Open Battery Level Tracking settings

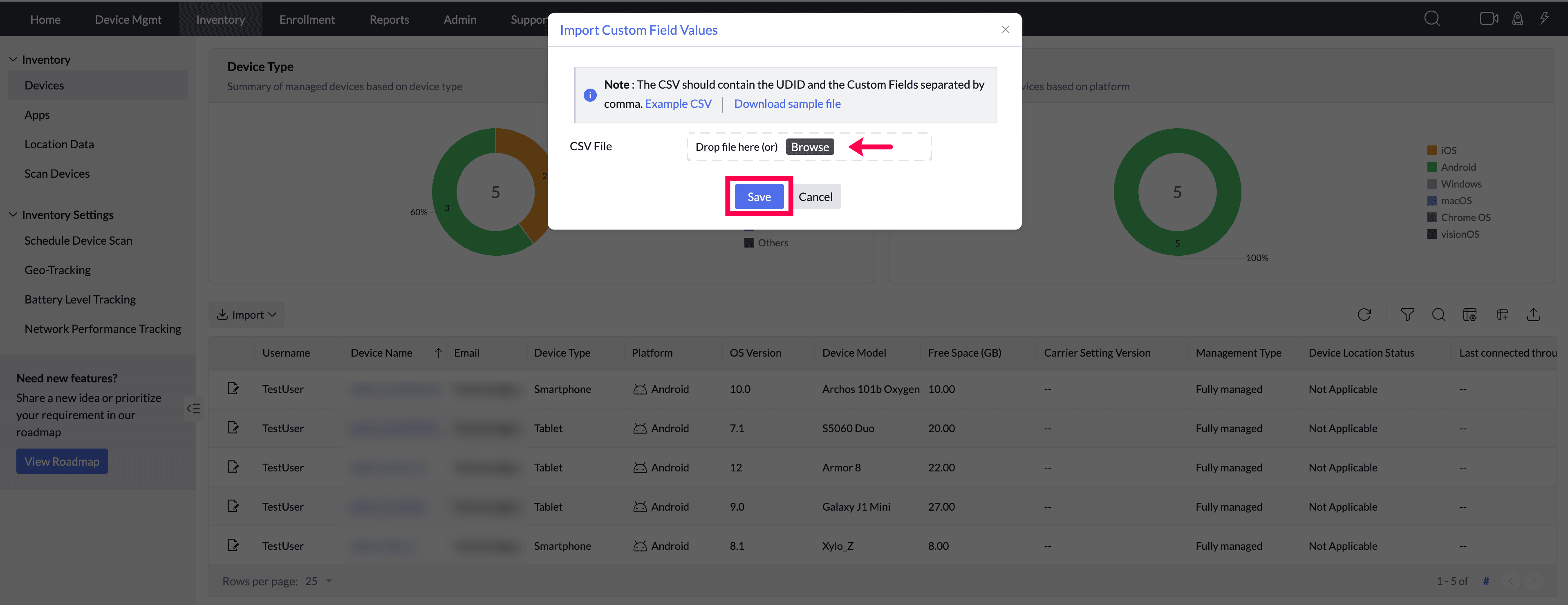80,299
